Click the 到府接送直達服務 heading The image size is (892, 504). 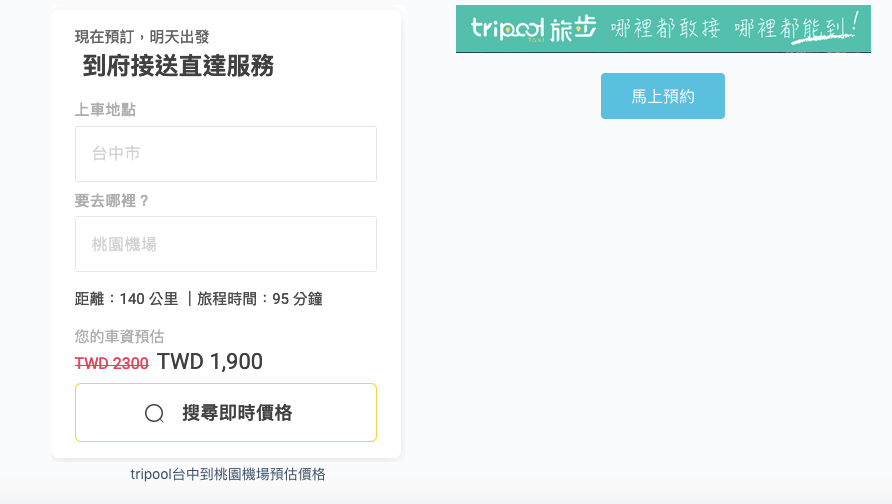pos(179,65)
